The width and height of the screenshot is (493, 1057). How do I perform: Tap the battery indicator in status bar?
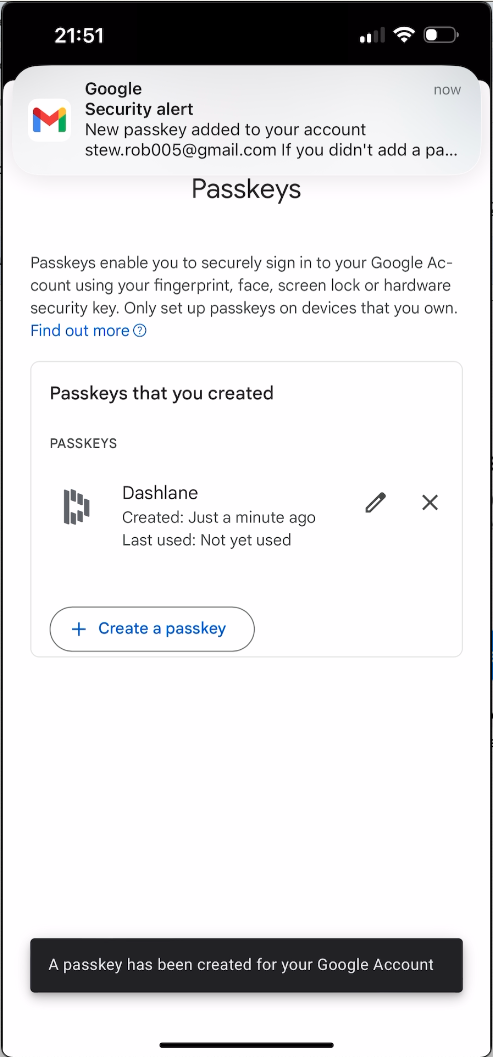440,35
